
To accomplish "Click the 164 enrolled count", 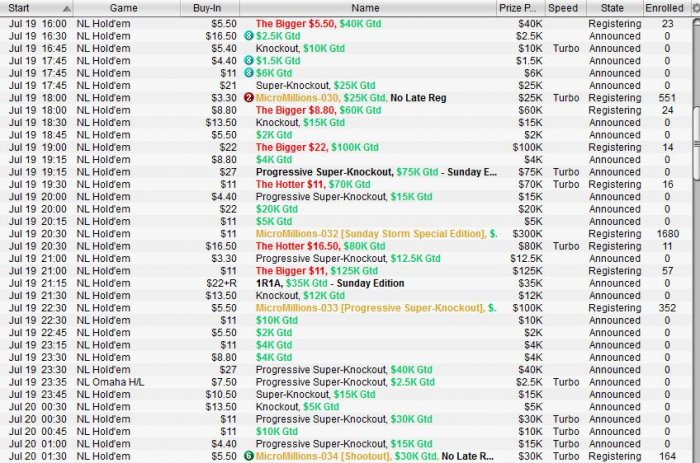I will pos(667,456).
